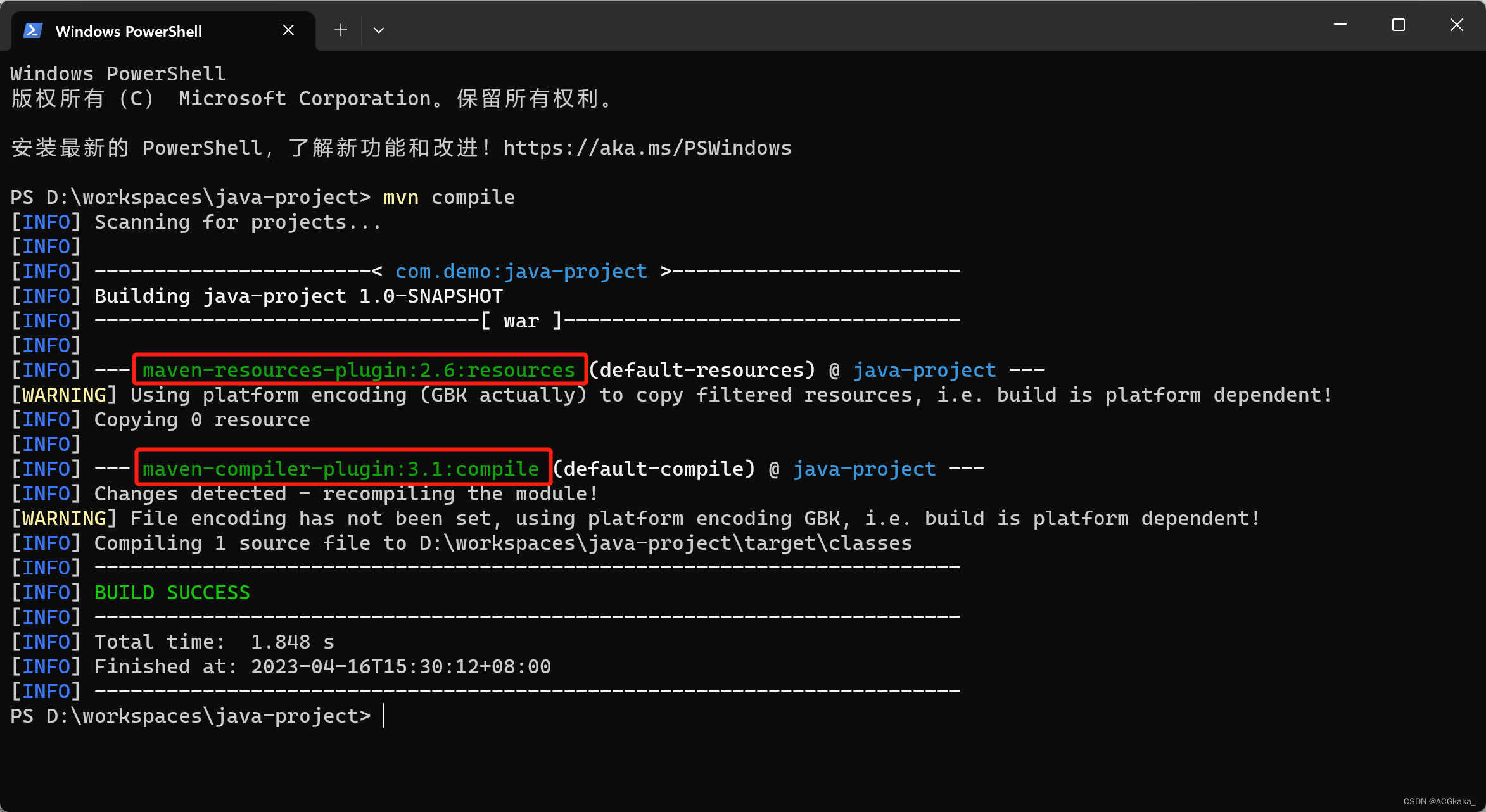This screenshot has height=812, width=1486.
Task: Click '(default-resources)' text
Action: click(x=702, y=370)
